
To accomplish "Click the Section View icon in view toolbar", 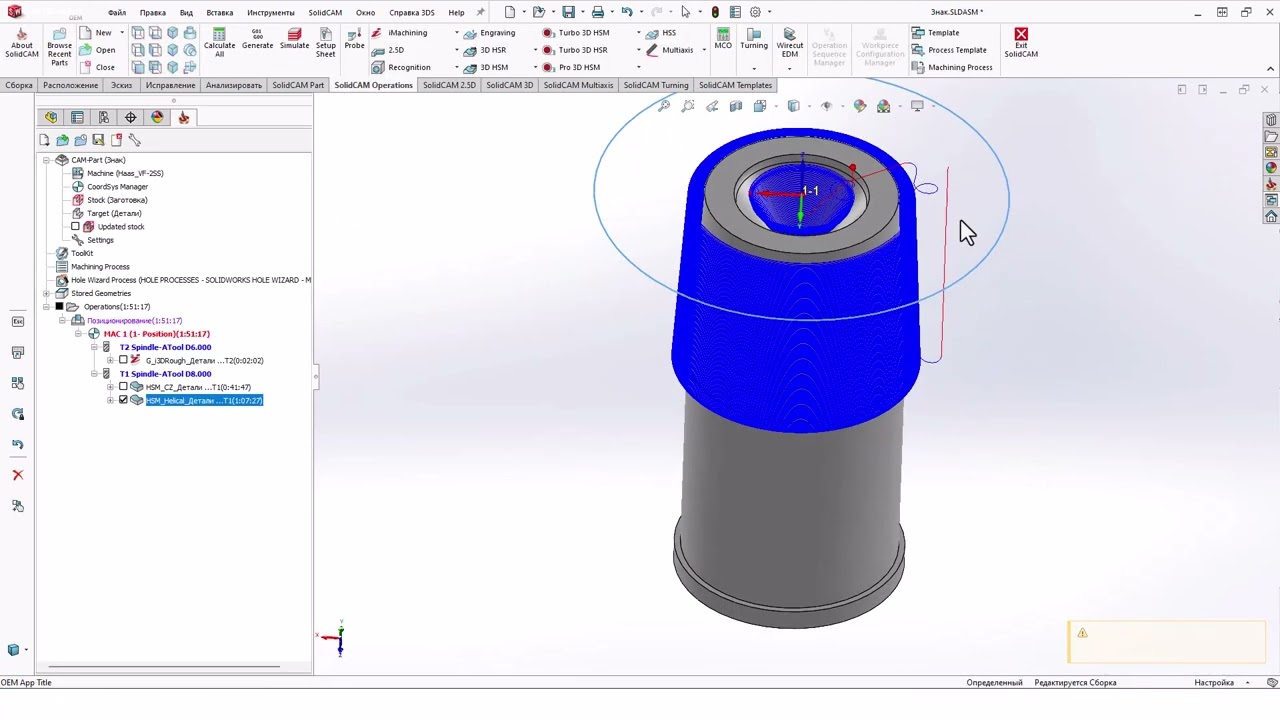I will (736, 106).
